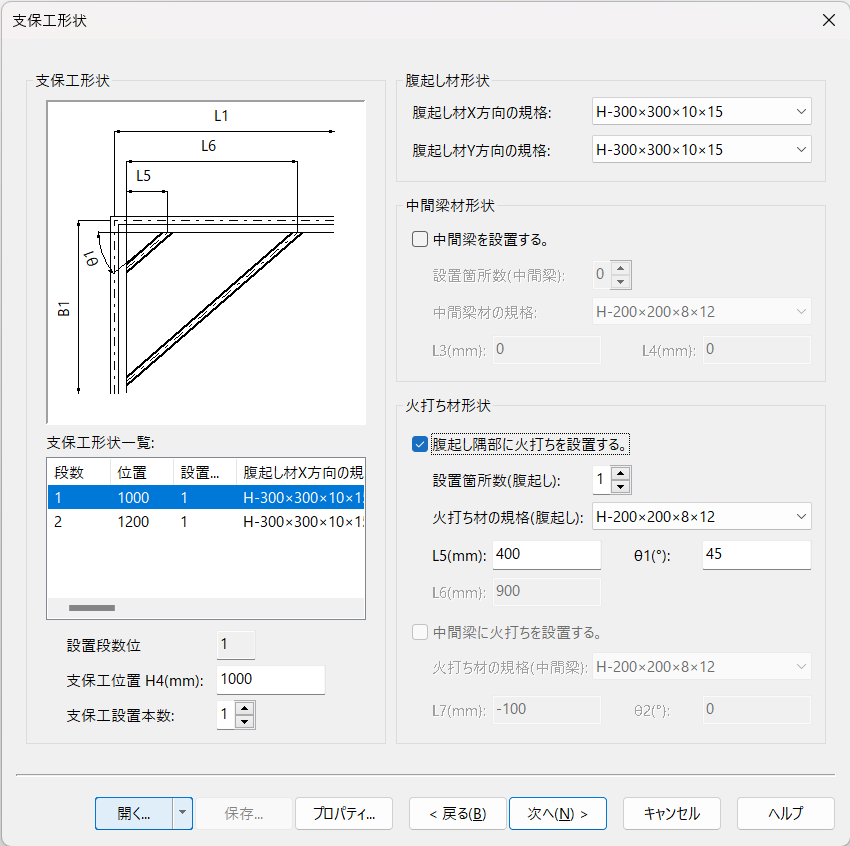The height and width of the screenshot is (846, 850).
Task: Open the 開く button dropdown arrow
Action: pos(183,813)
